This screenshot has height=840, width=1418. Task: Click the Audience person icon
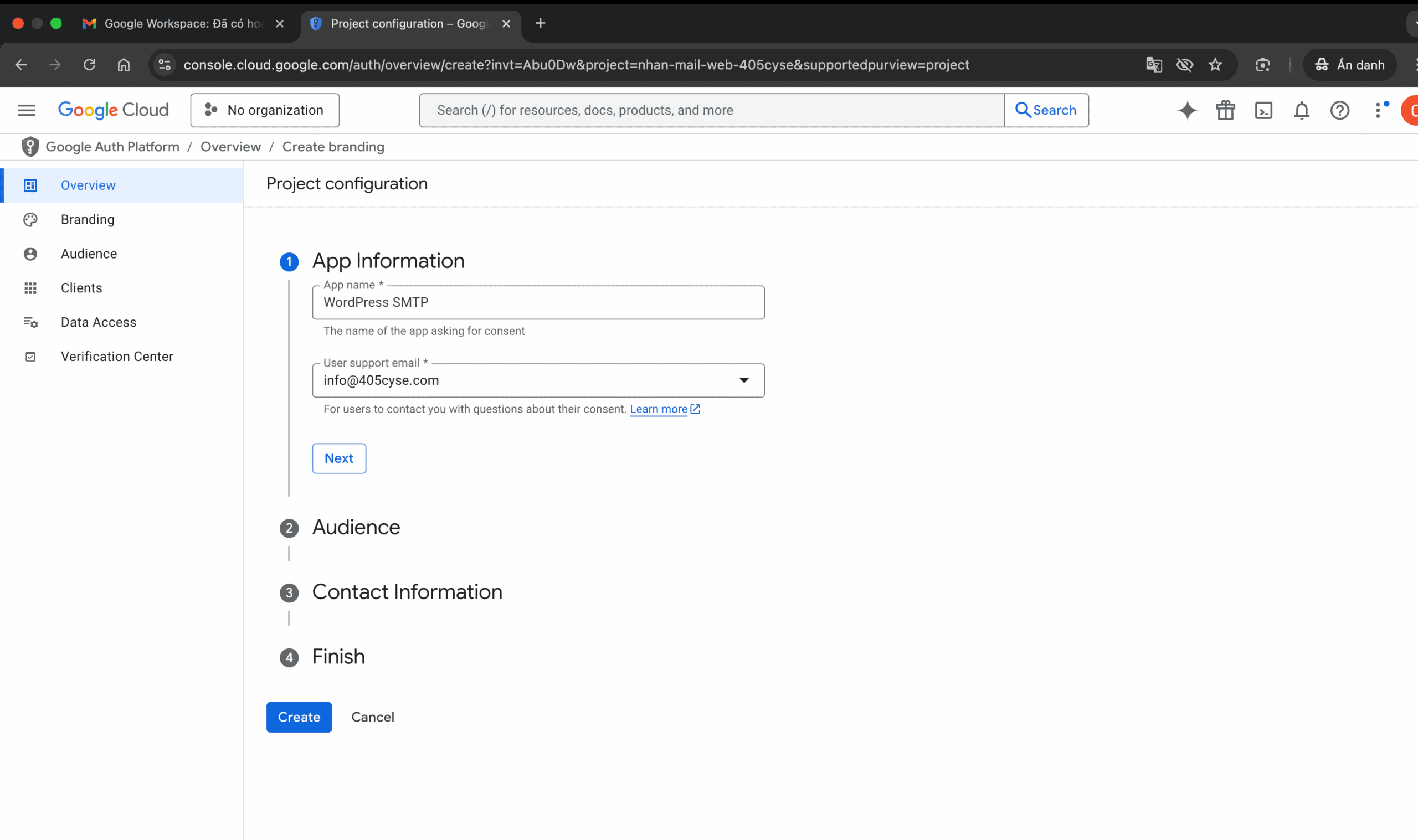tap(30, 254)
